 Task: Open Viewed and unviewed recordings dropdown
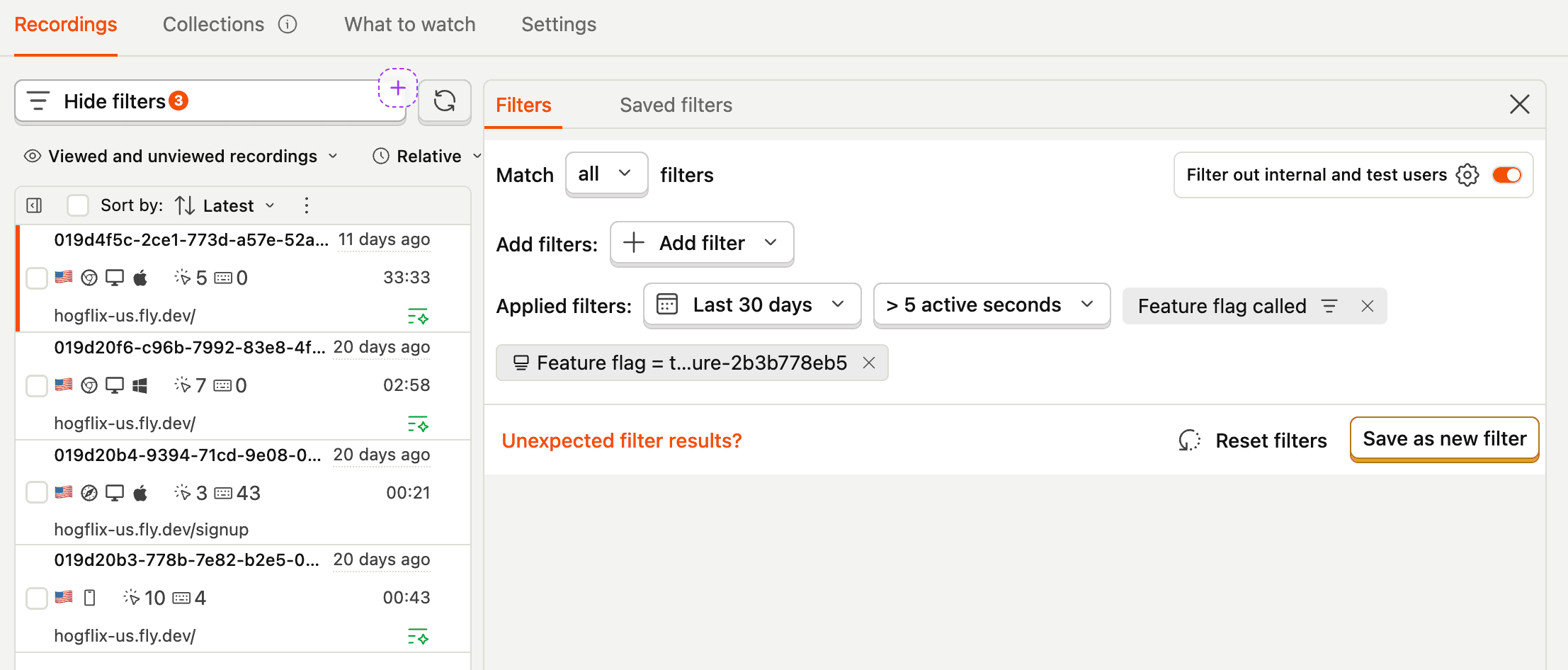coord(181,156)
